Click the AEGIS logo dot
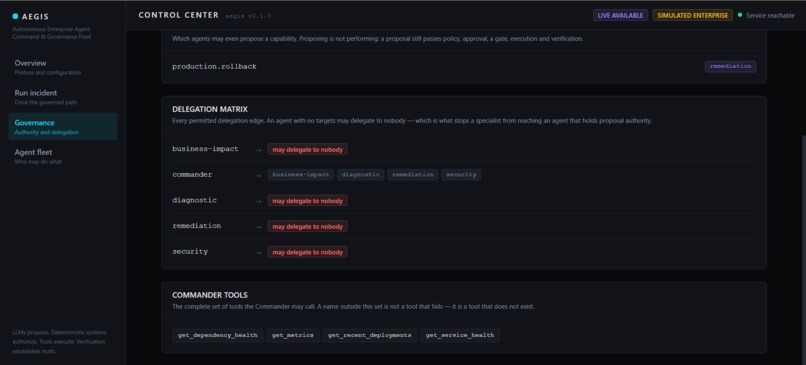The image size is (806, 365). [15, 16]
